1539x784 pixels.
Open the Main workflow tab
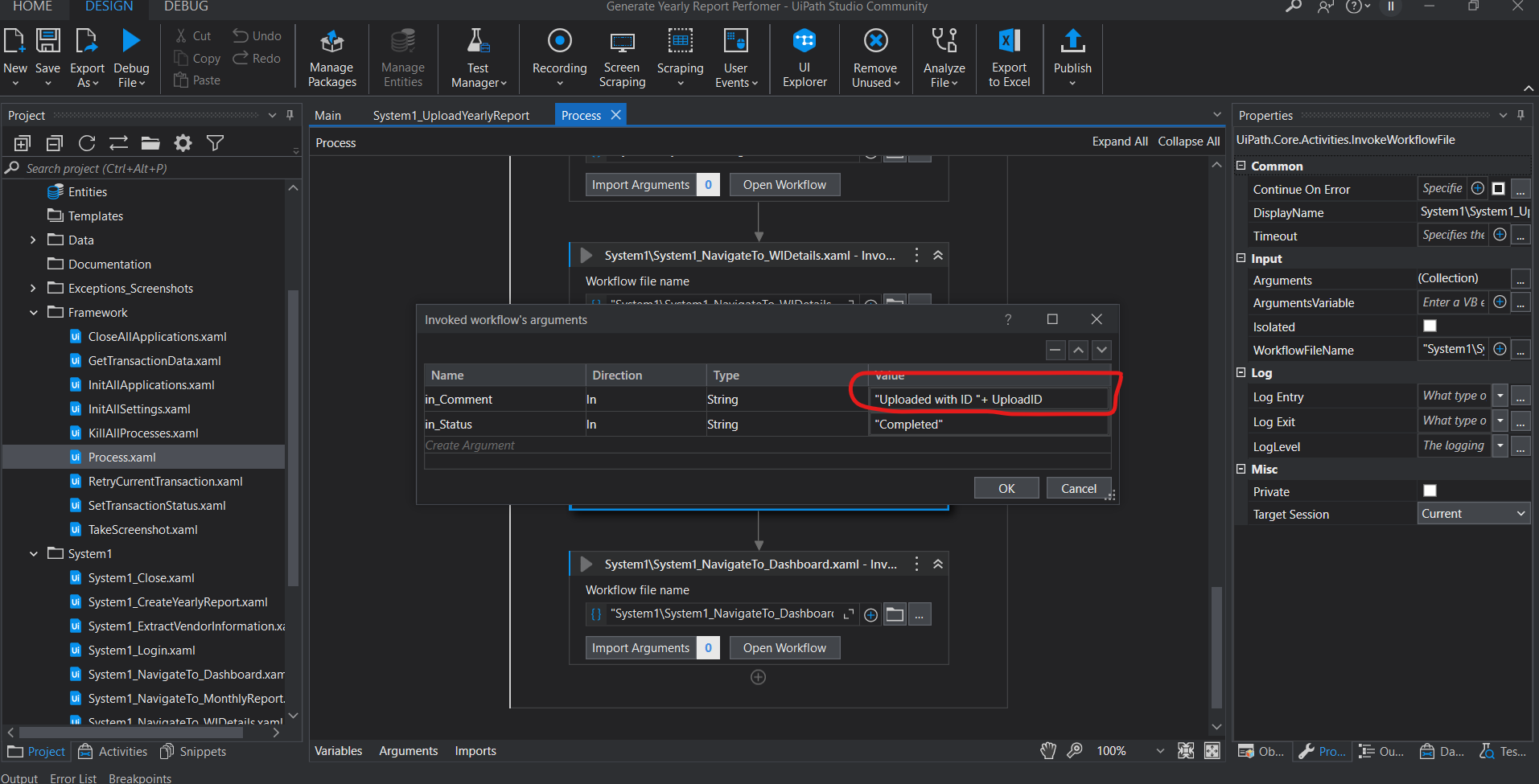click(x=327, y=116)
